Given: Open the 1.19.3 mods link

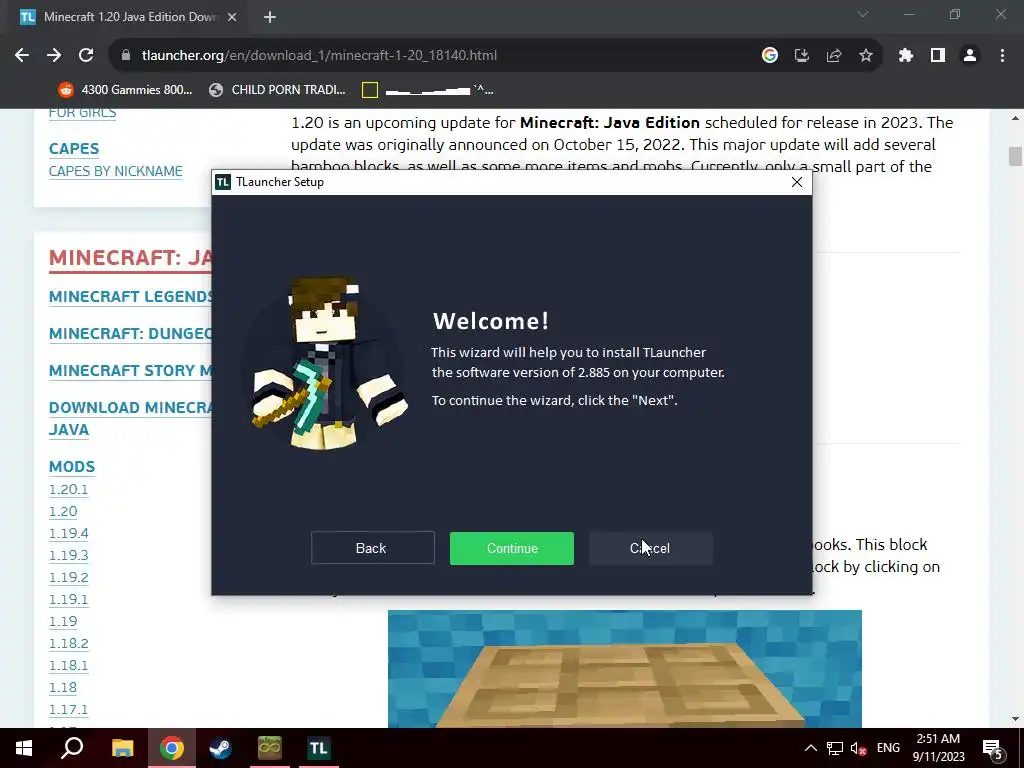Looking at the screenshot, I should point(69,556).
